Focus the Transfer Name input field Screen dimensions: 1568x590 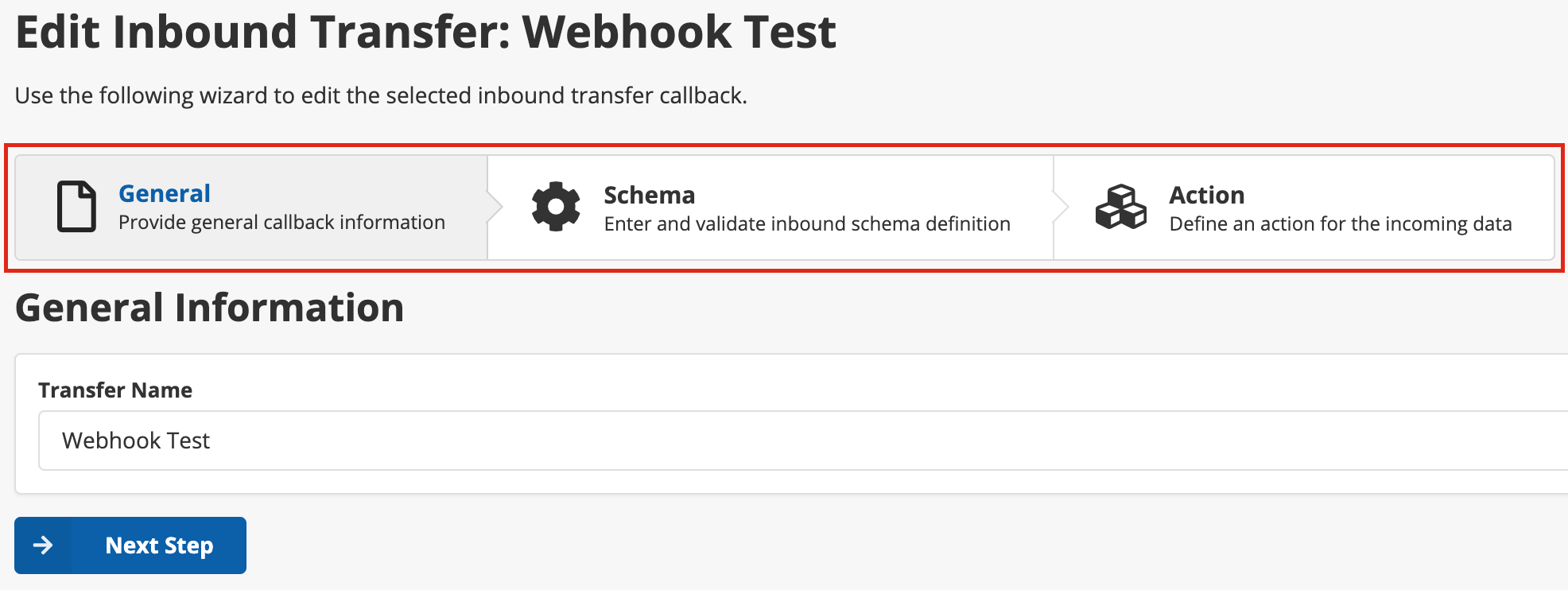tap(795, 441)
